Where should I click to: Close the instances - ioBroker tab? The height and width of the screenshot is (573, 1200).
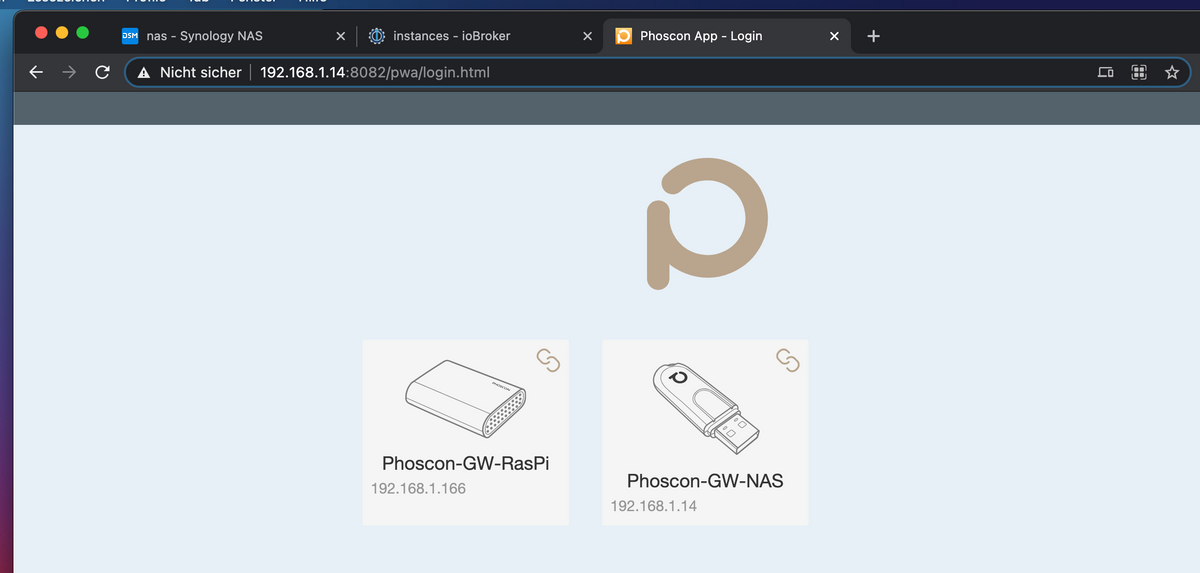[588, 36]
